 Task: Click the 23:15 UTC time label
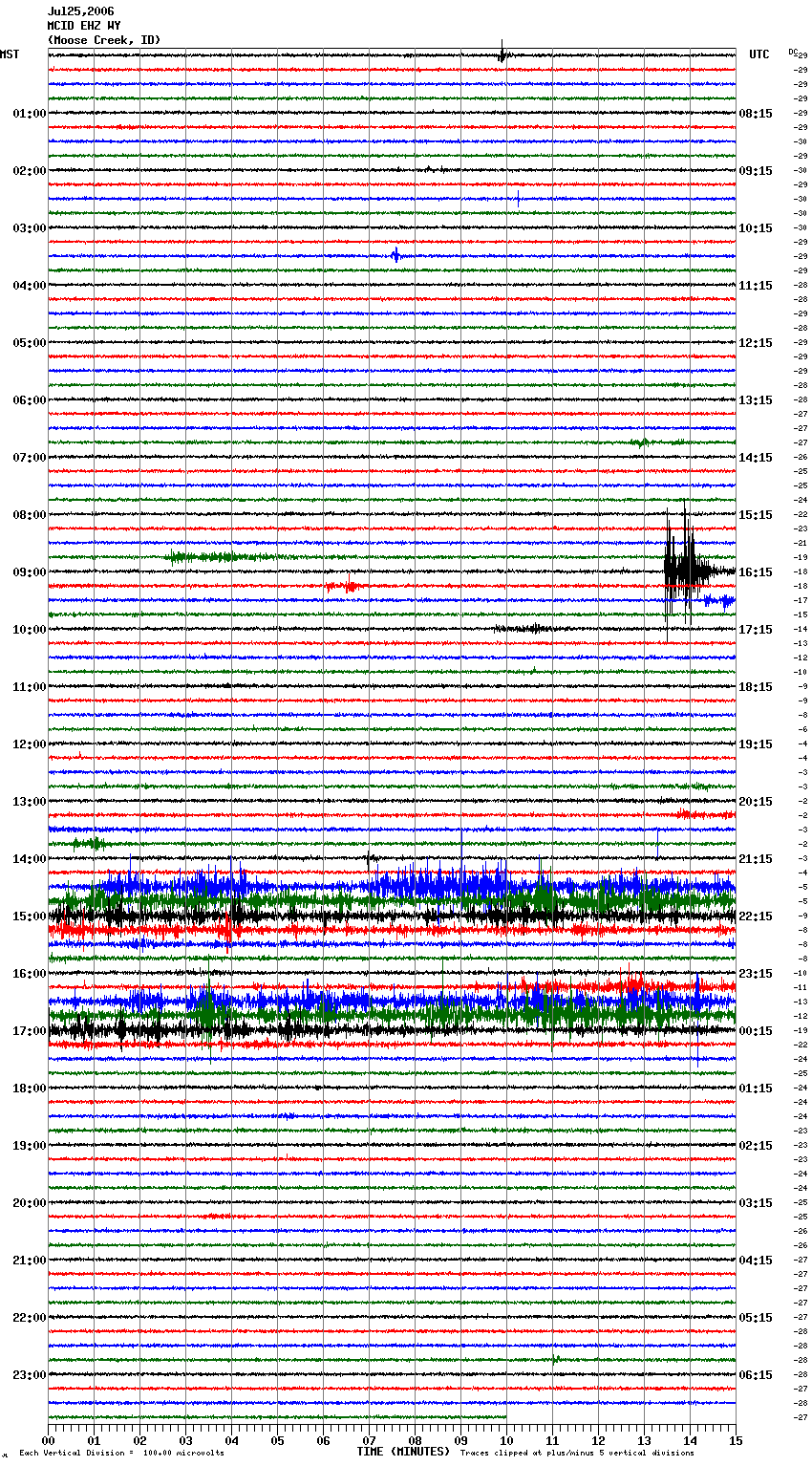[756, 974]
